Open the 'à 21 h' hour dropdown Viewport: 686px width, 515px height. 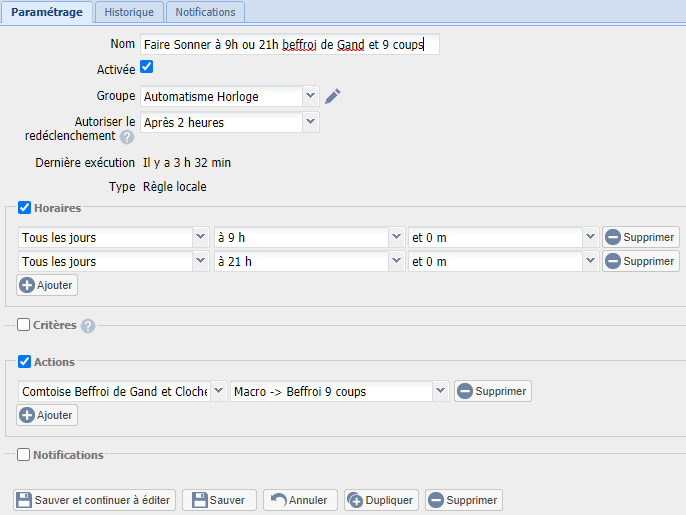[301, 261]
